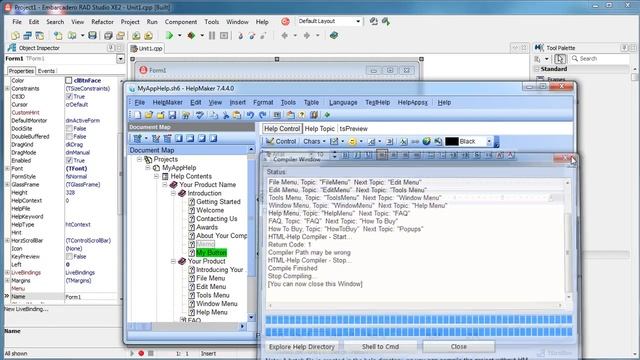The image size is (640, 360).
Task: Open the Default Layout dropdown
Action: coord(358,21)
